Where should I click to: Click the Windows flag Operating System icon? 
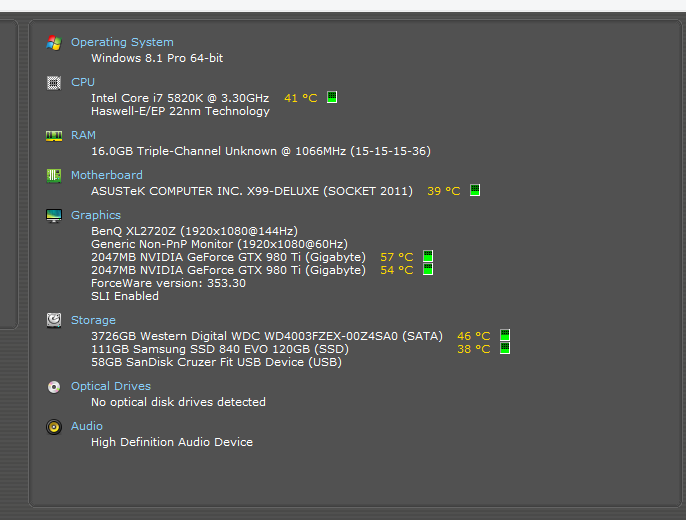54,43
